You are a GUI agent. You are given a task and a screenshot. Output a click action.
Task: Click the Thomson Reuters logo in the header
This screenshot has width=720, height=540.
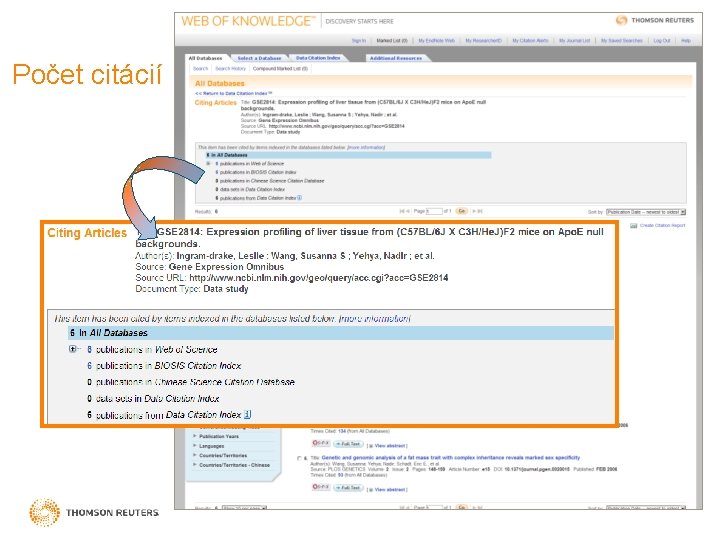655,20
